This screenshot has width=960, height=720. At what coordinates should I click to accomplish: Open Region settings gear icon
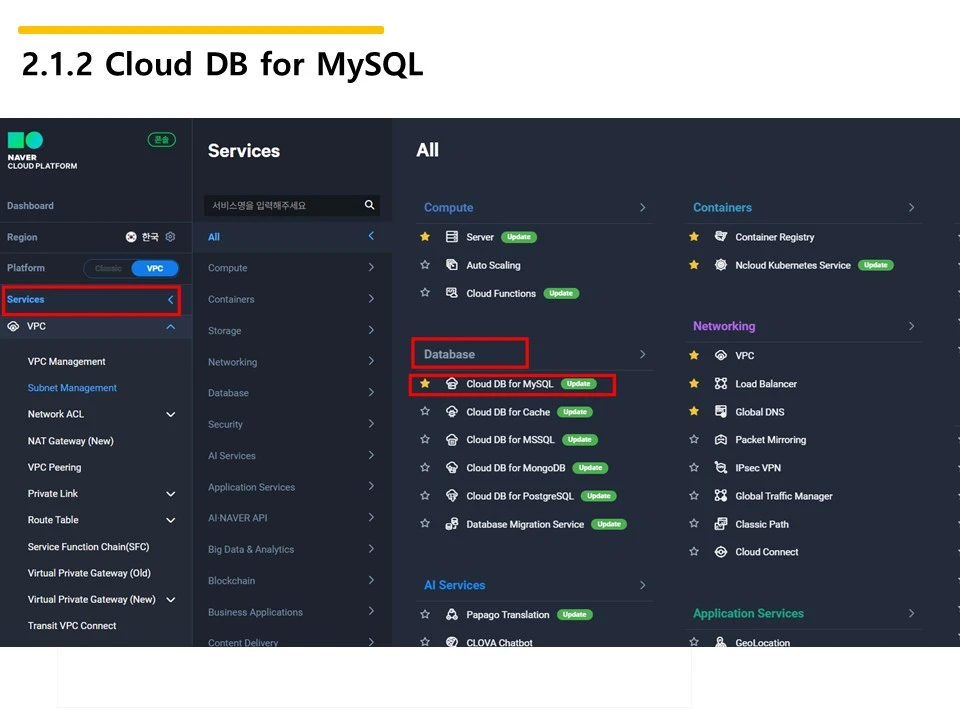pyautogui.click(x=170, y=236)
